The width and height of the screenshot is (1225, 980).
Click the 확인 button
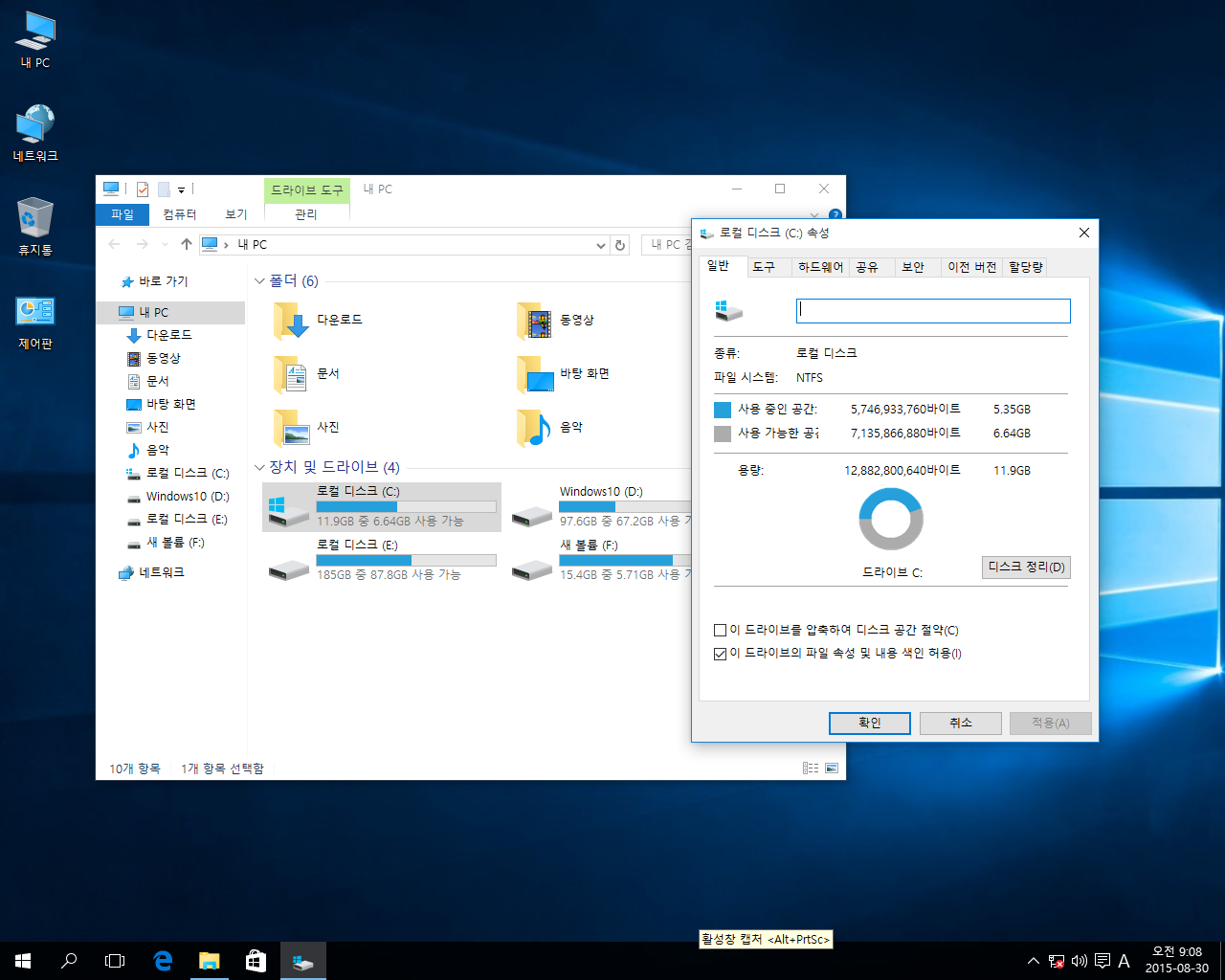pos(870,724)
